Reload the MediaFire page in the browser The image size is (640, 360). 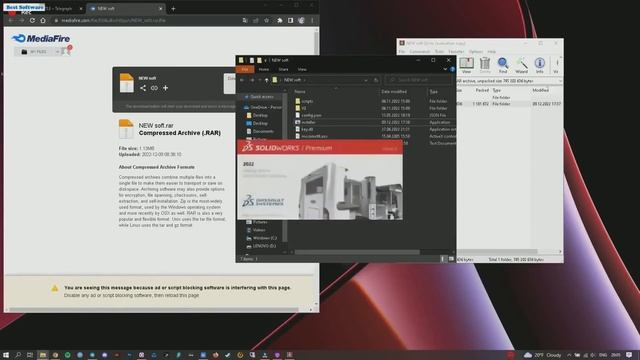[x=32, y=20]
